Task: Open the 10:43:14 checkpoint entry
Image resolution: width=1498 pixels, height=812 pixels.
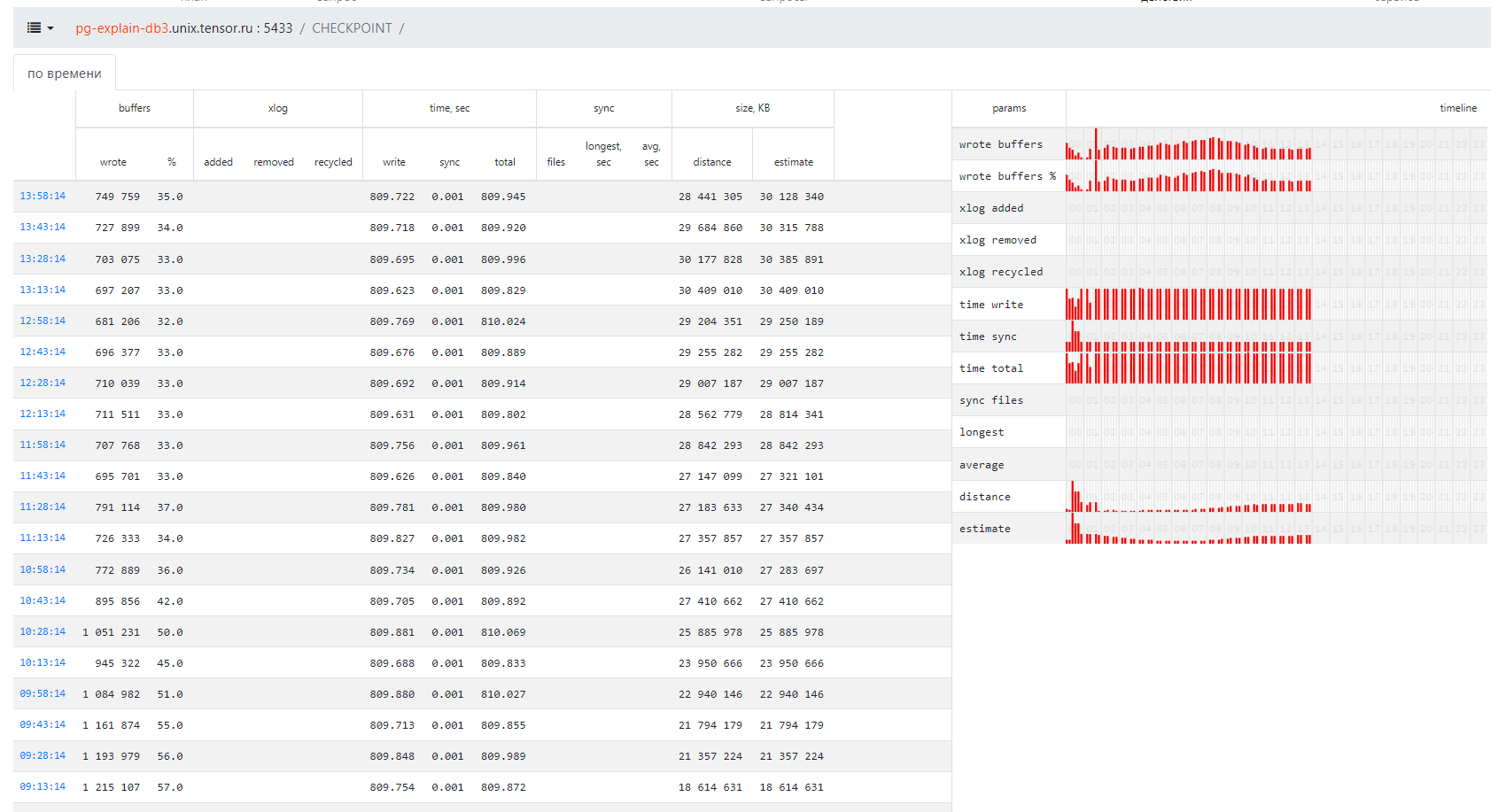Action: click(43, 600)
